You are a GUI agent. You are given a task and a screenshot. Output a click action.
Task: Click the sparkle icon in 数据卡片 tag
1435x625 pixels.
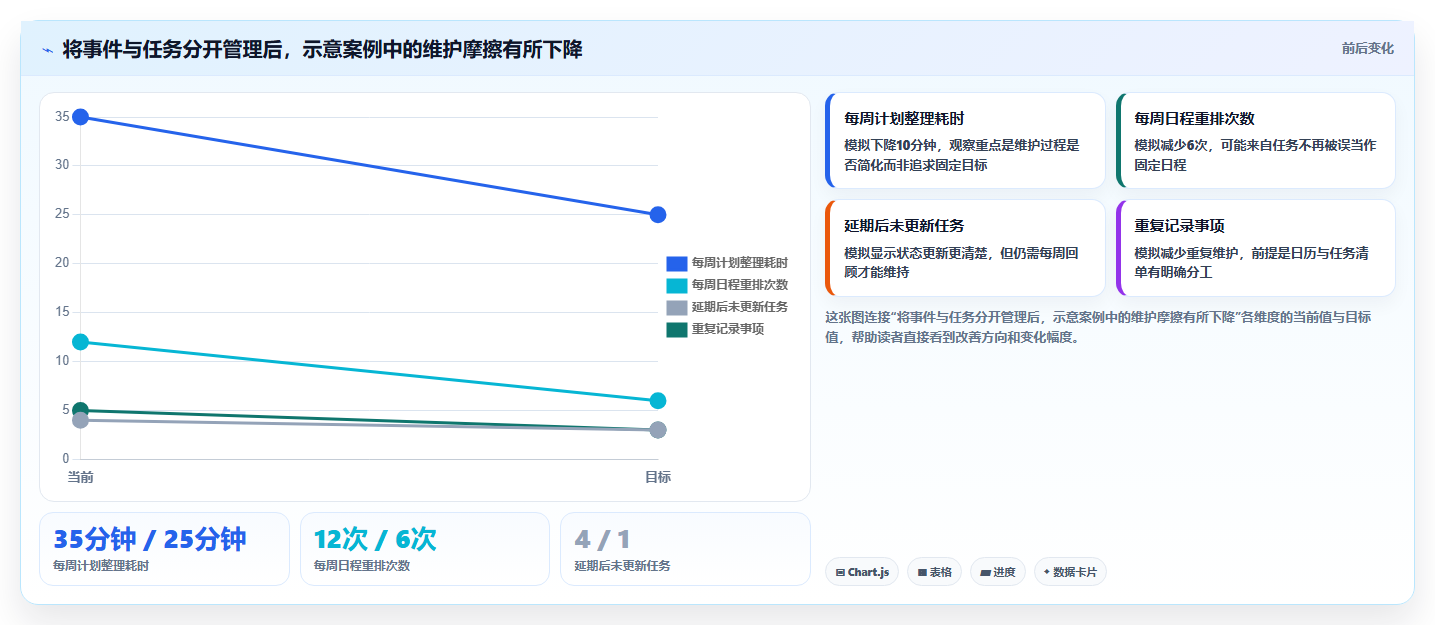coord(1047,572)
